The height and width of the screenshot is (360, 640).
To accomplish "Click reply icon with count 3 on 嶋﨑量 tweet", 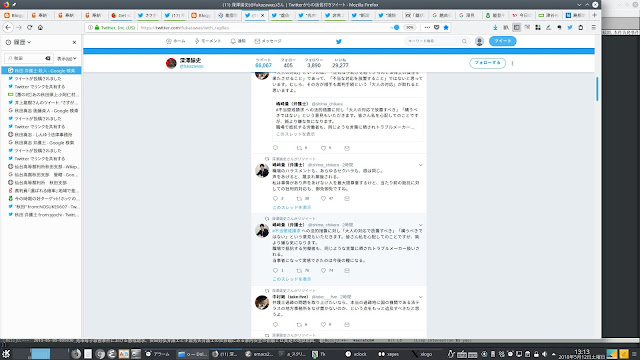I will (x=275, y=198).
